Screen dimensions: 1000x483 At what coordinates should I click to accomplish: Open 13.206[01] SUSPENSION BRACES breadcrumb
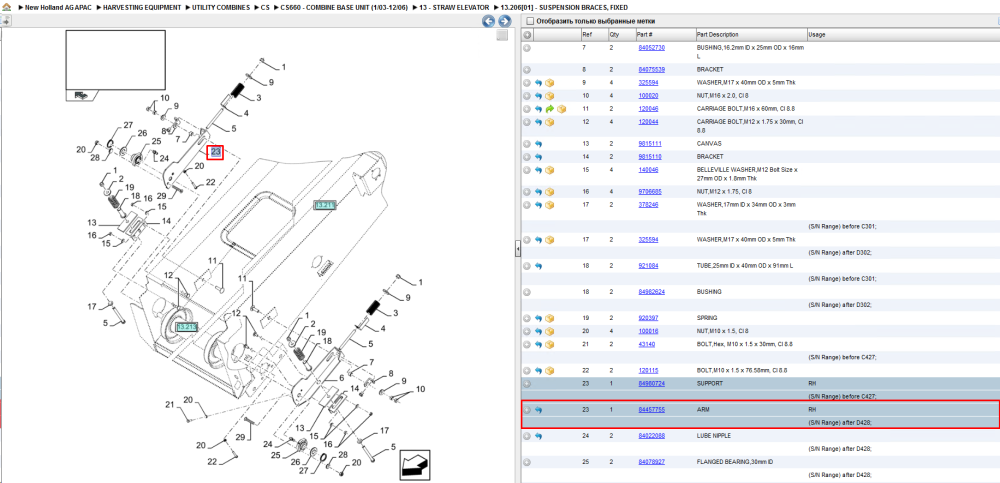point(564,7)
